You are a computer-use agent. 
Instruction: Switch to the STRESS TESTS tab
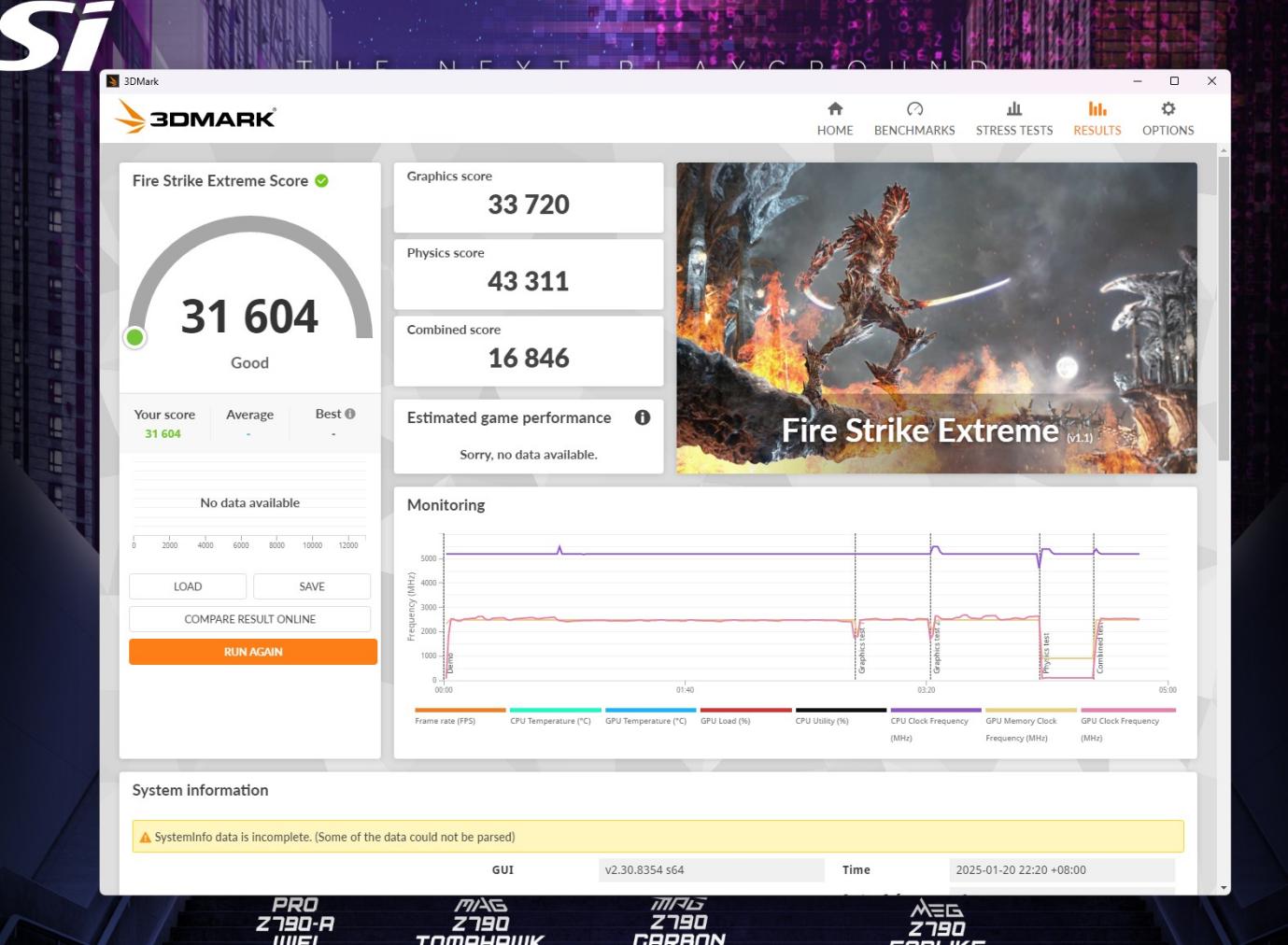coord(1014,120)
